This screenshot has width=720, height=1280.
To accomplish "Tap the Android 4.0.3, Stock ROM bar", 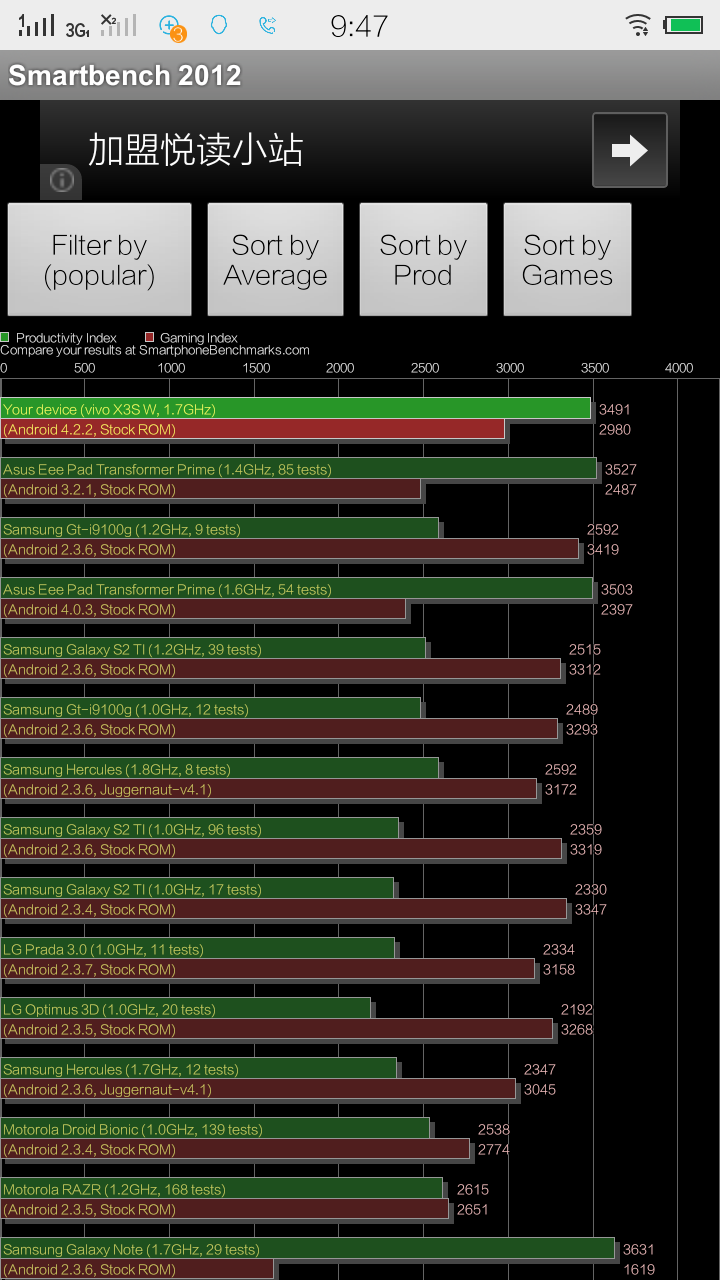I will click(x=203, y=609).
